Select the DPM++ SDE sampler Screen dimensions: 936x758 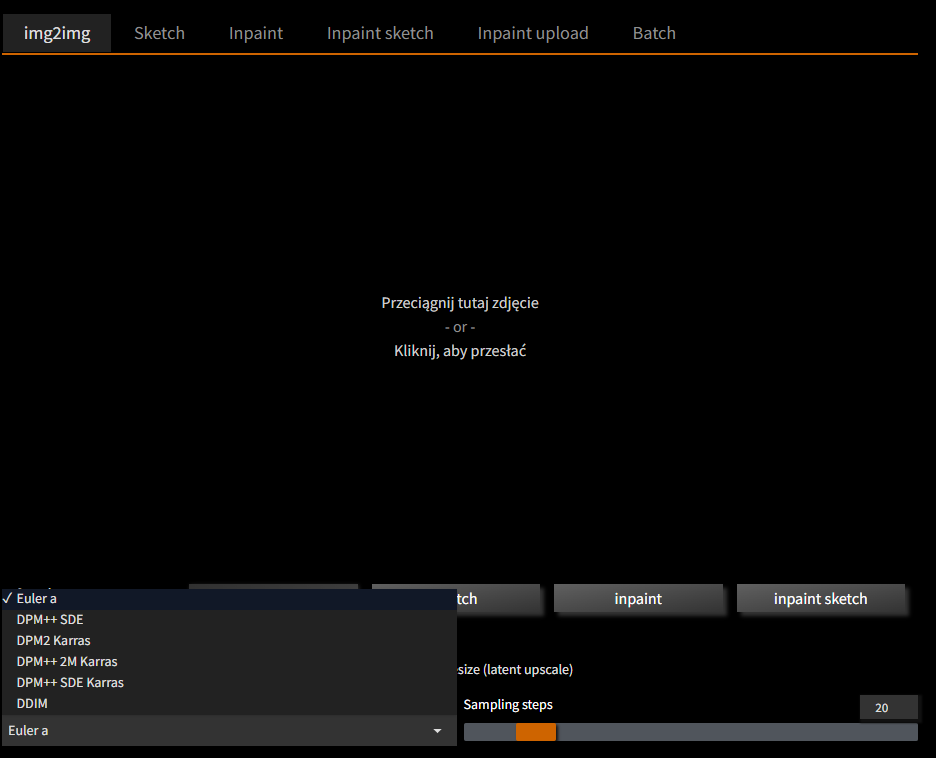click(x=48, y=619)
